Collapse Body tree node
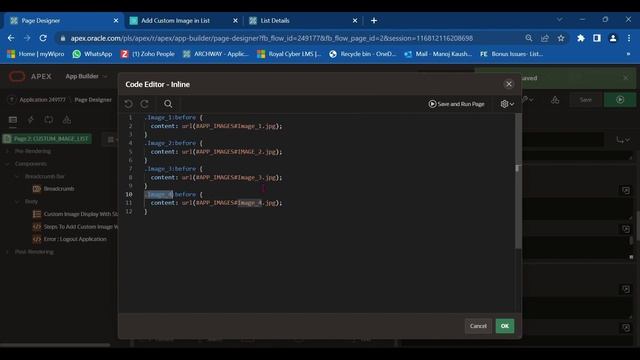The height and width of the screenshot is (360, 640). click(17, 202)
